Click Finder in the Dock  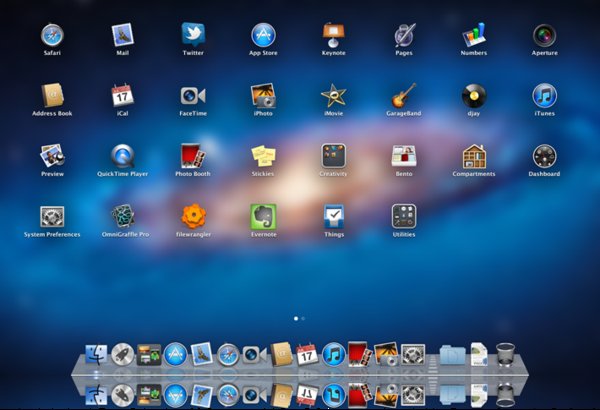[x=96, y=354]
